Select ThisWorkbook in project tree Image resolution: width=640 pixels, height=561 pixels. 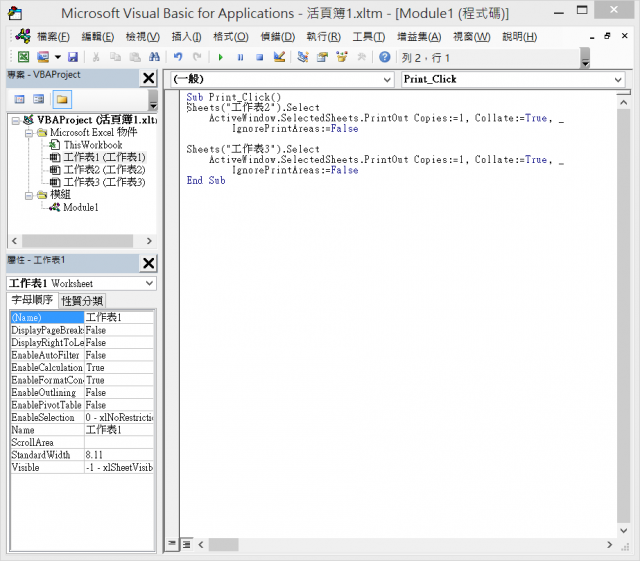point(93,145)
